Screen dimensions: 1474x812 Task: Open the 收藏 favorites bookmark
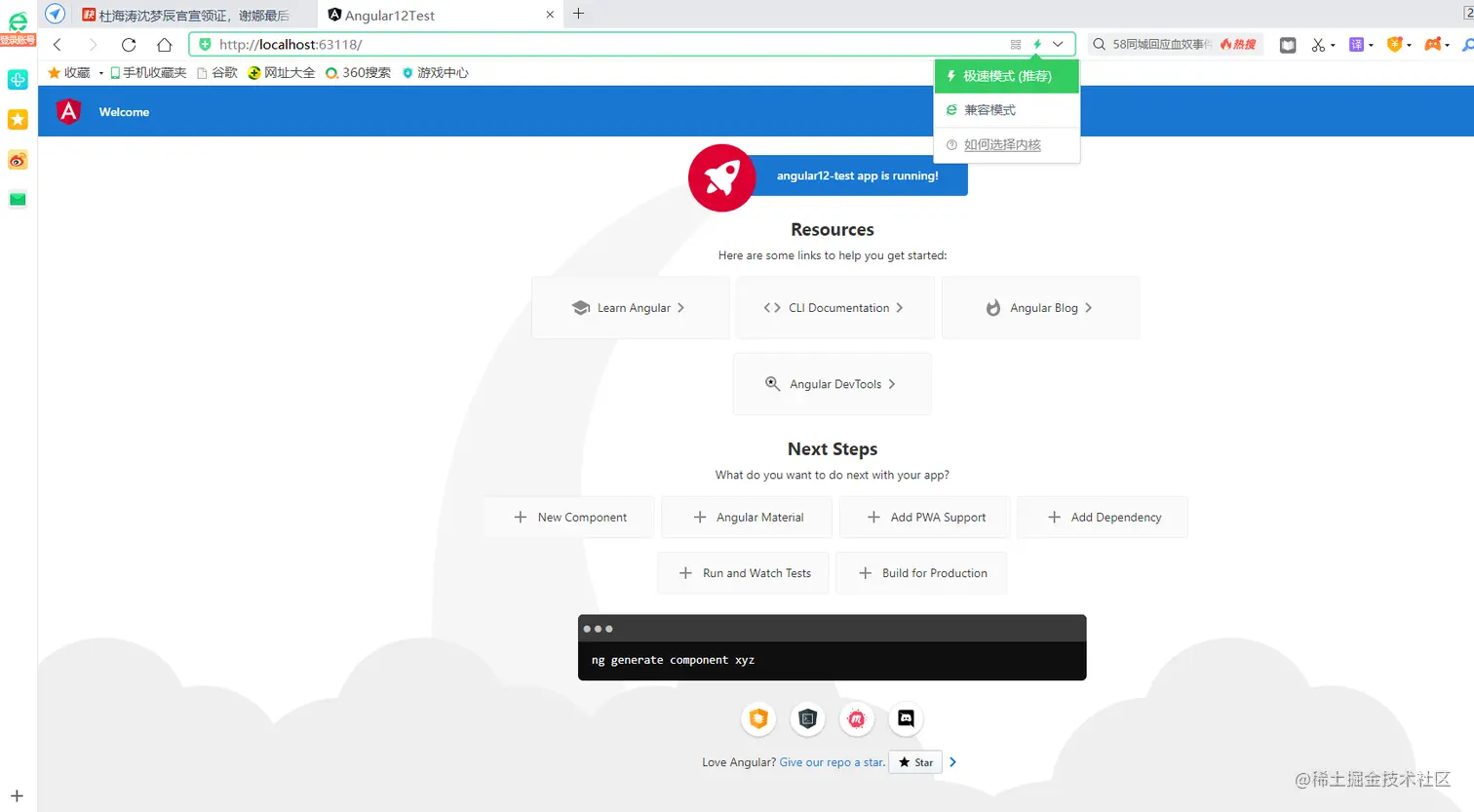coord(69,73)
